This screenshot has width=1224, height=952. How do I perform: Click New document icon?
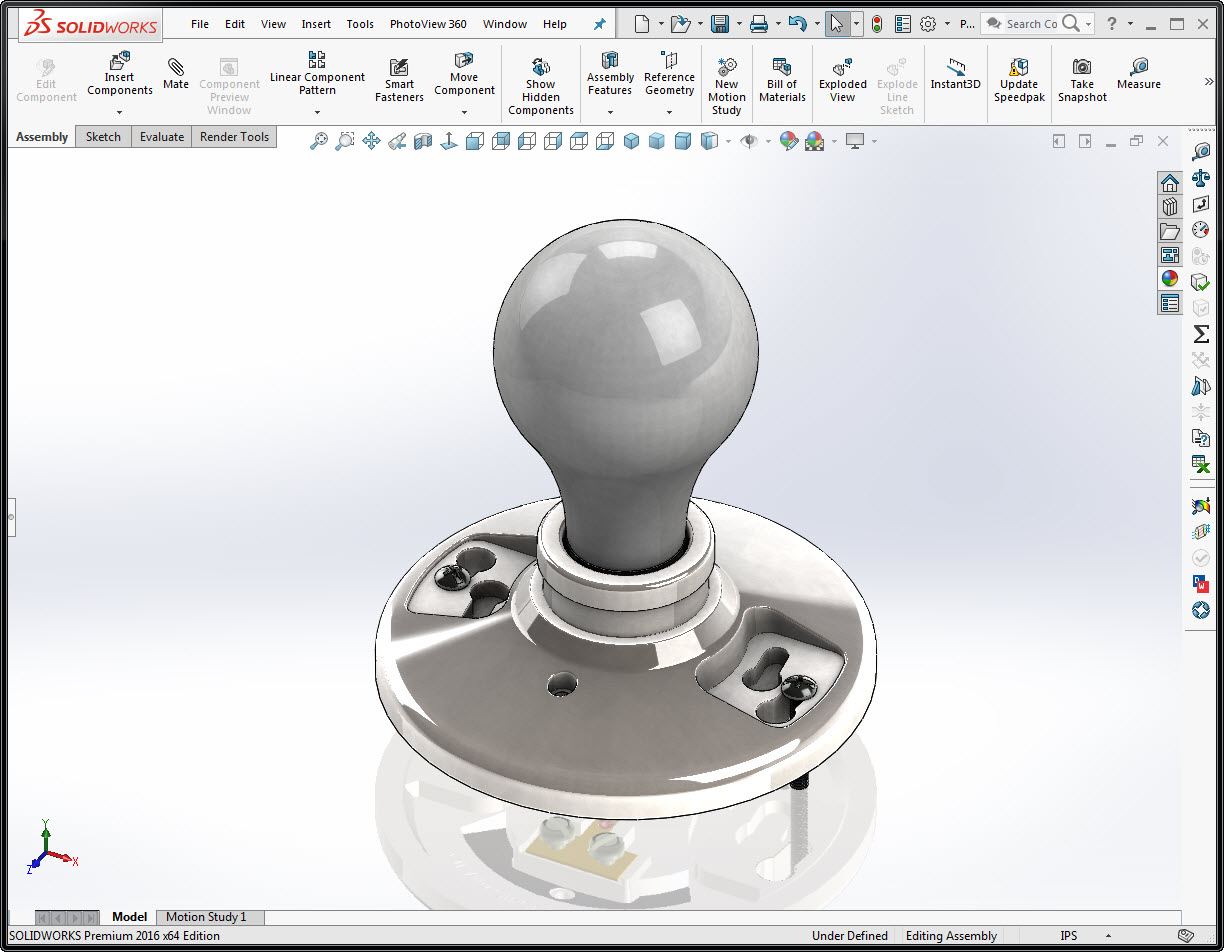[642, 24]
